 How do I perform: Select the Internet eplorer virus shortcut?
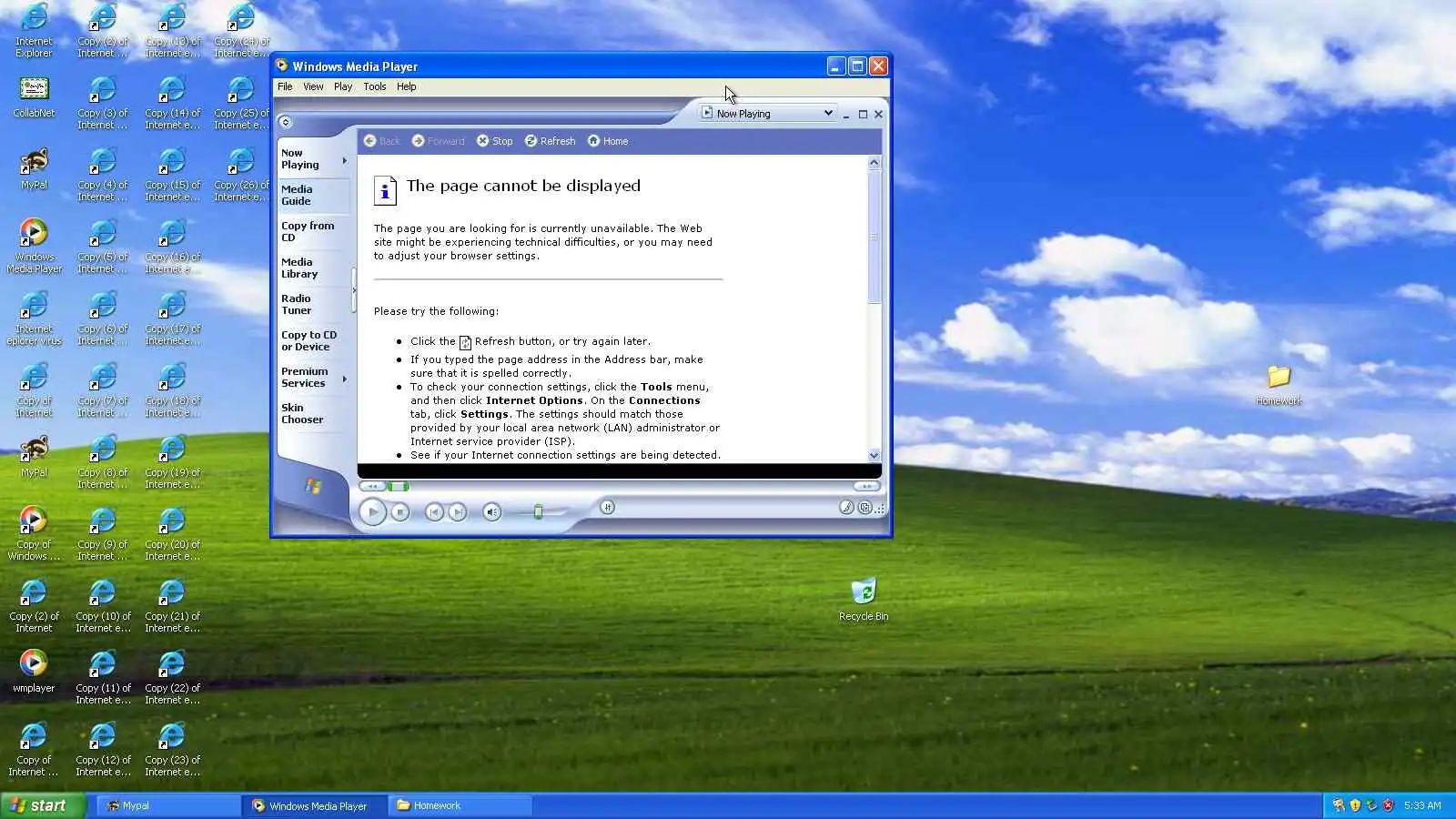[x=34, y=318]
